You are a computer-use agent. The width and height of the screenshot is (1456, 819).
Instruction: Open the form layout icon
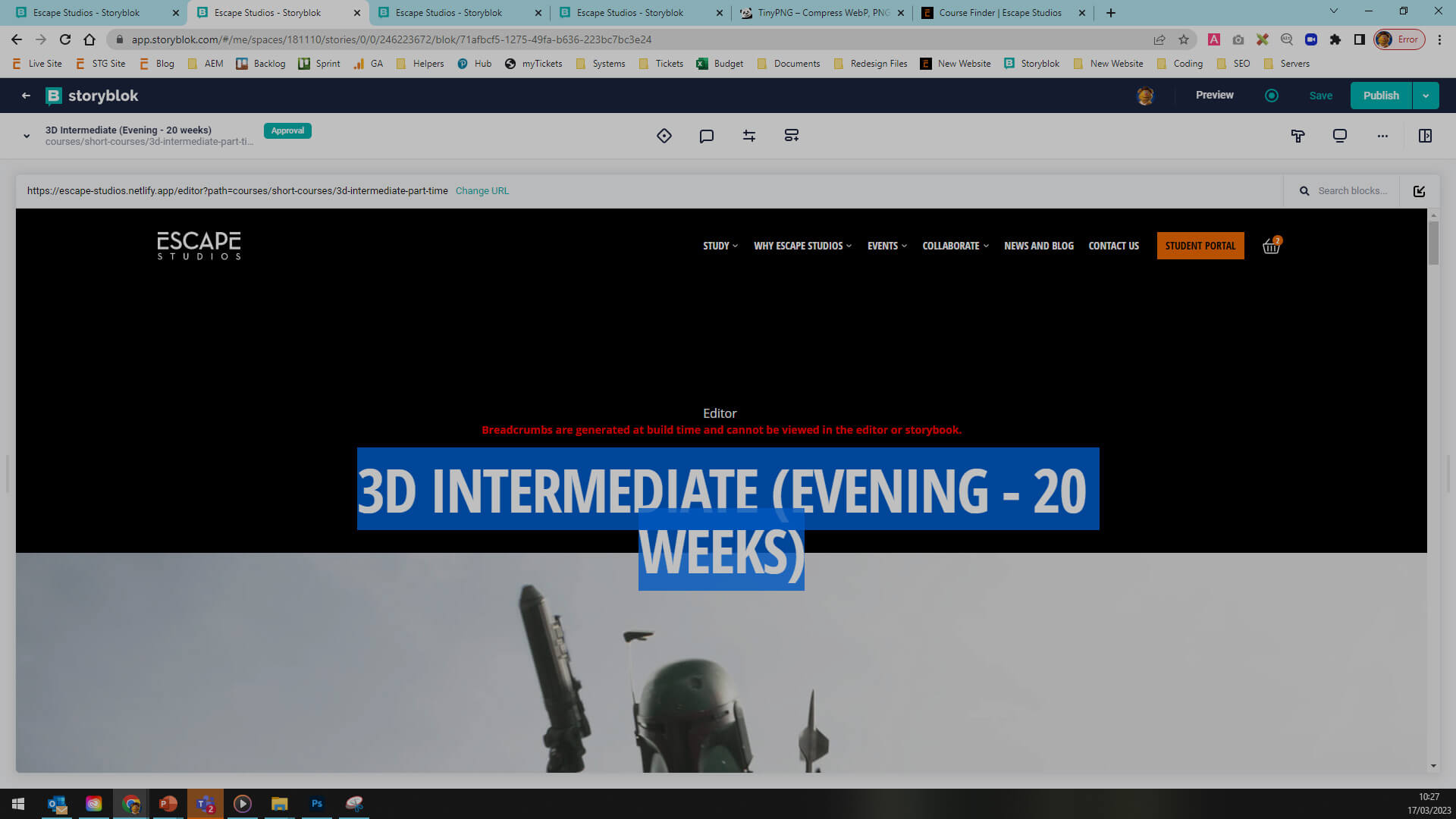tap(792, 136)
